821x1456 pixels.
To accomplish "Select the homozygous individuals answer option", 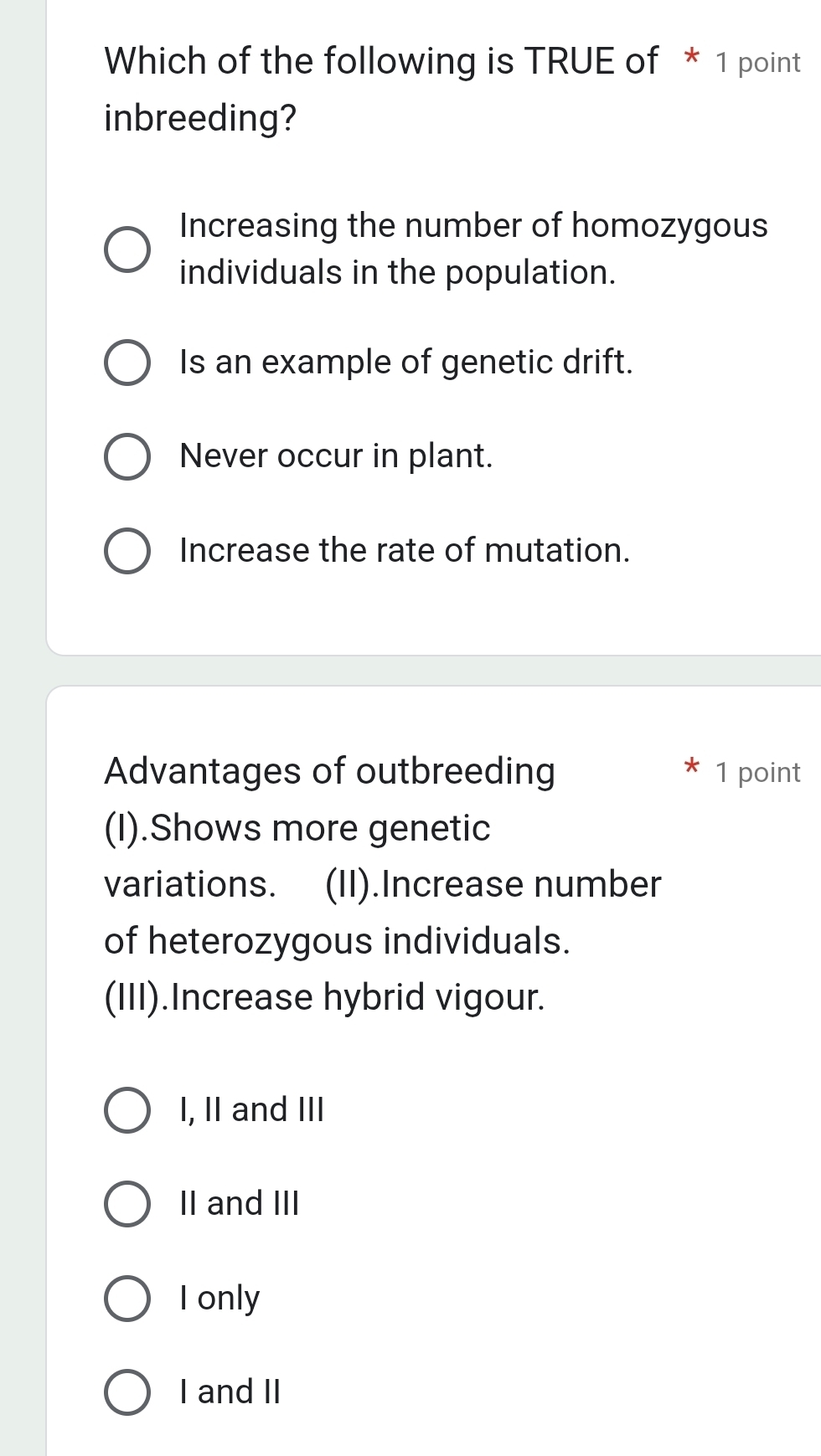I will [x=127, y=248].
